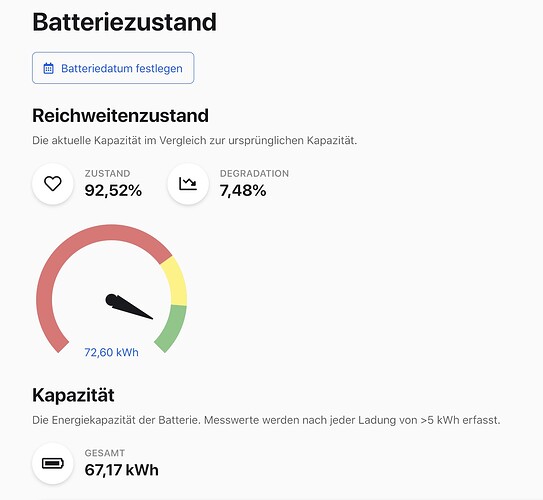Click the Batteriezustand page heading

pyautogui.click(x=124, y=22)
